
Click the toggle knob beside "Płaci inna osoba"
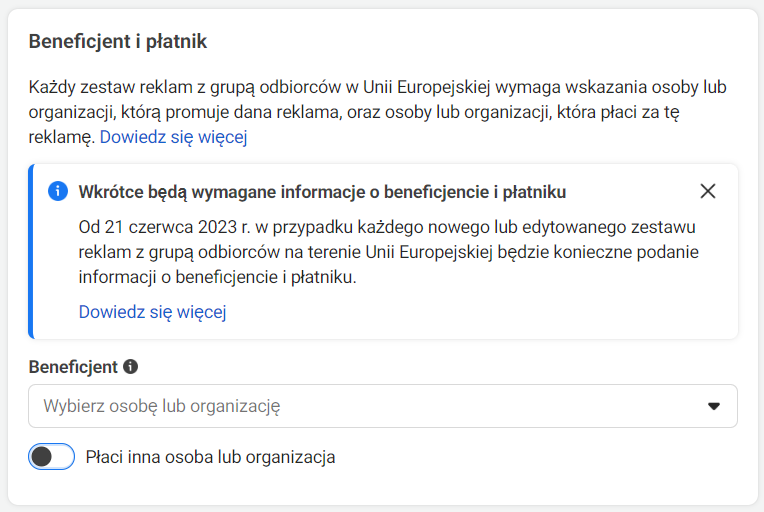(42, 457)
